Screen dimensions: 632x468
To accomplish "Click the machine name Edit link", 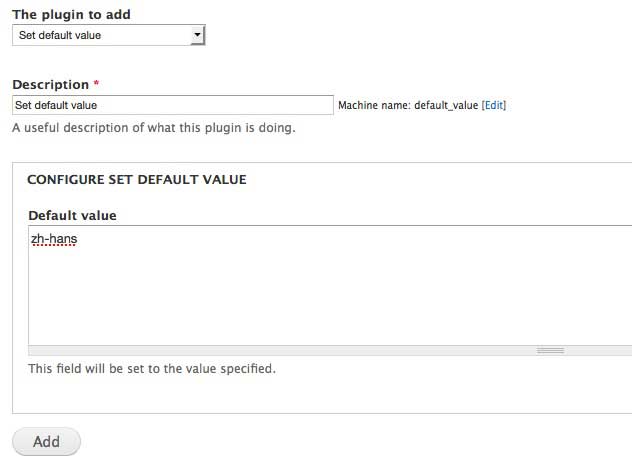I will click(x=494, y=105).
